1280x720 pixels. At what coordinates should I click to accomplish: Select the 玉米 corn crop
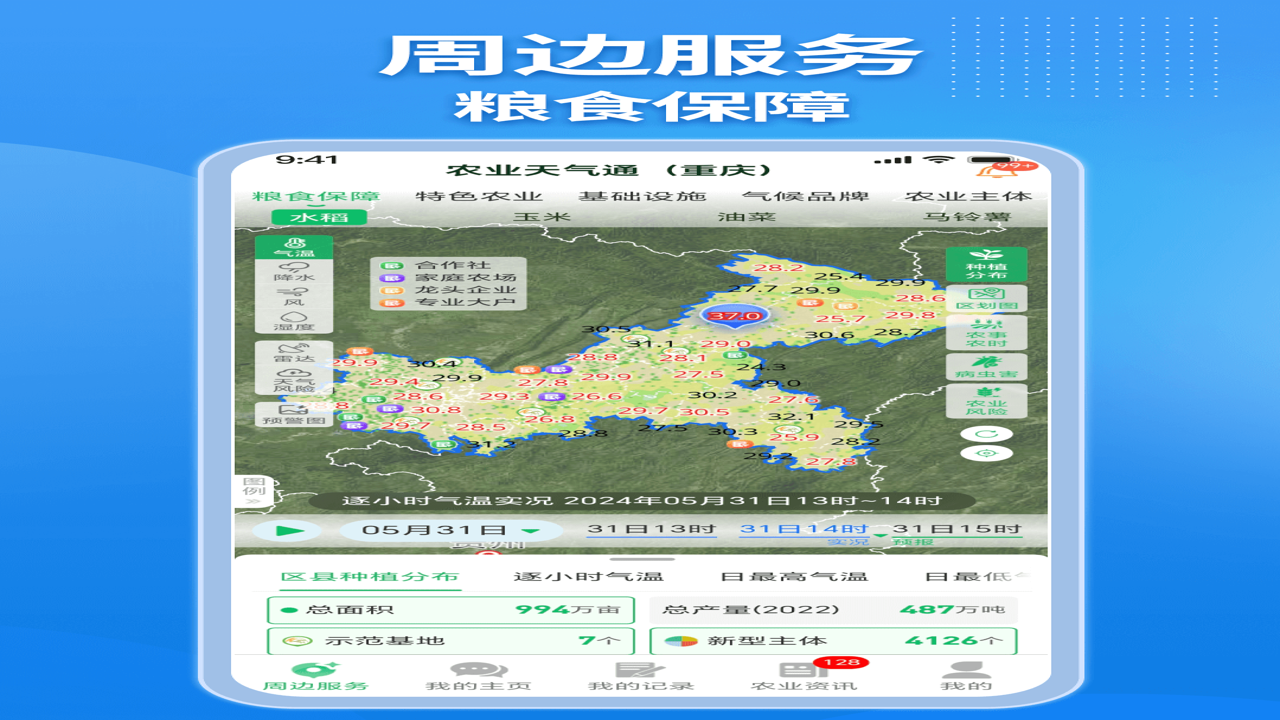(541, 217)
